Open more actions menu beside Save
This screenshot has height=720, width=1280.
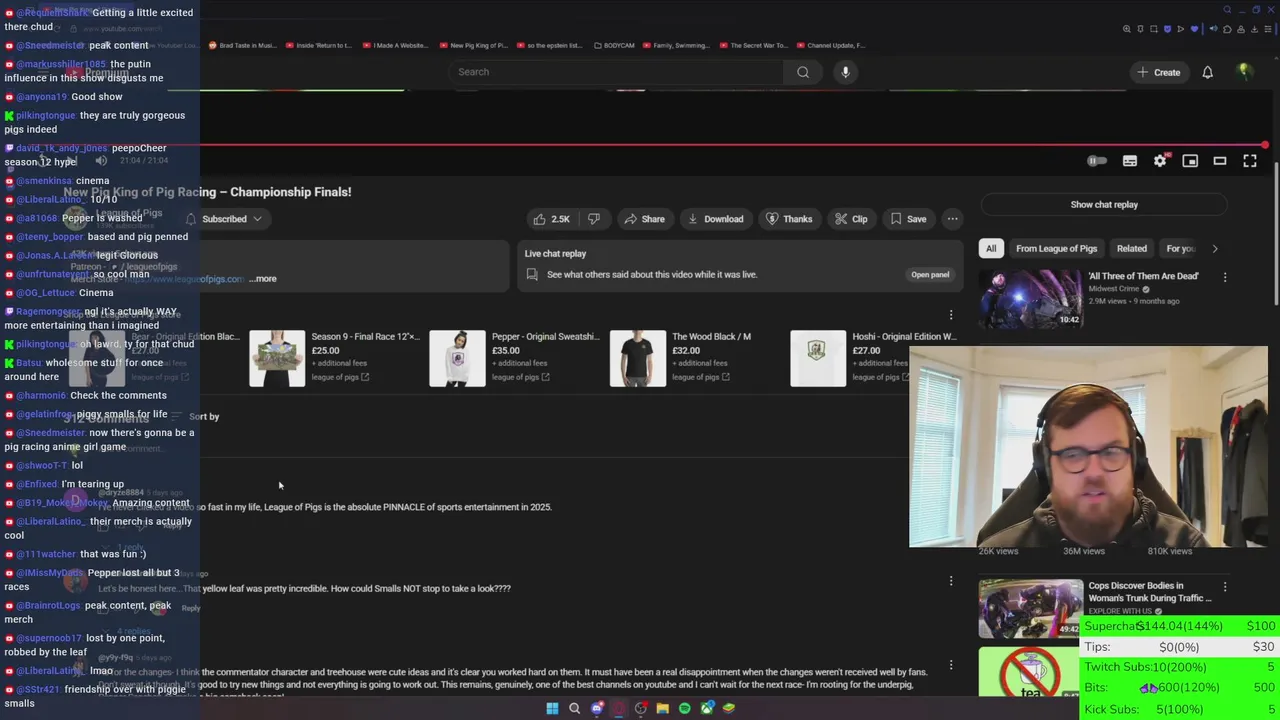952,219
